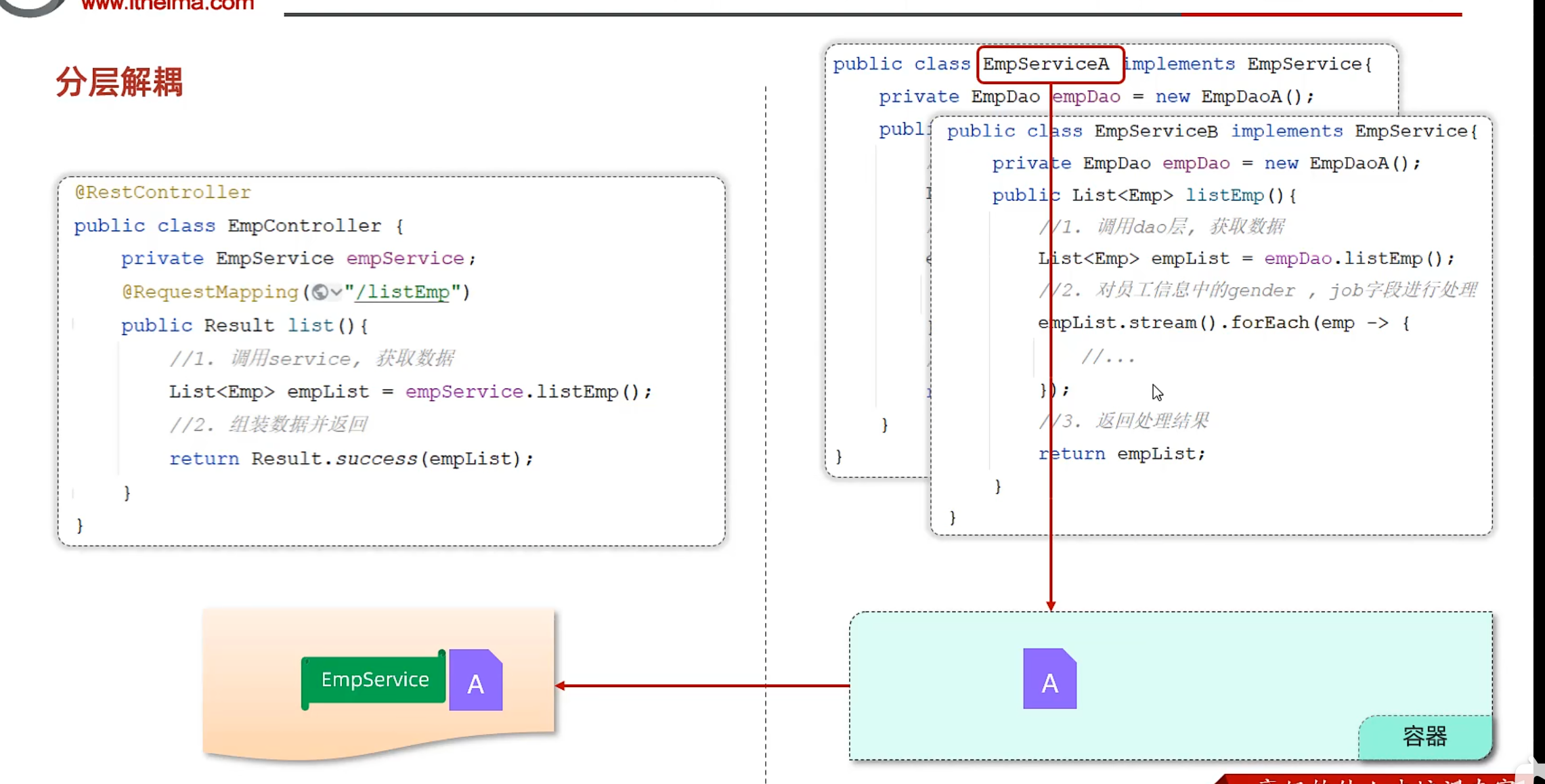Screen dimensions: 1545x784
Task: Open the "/listEmp" underlined URL path
Action: [402, 292]
